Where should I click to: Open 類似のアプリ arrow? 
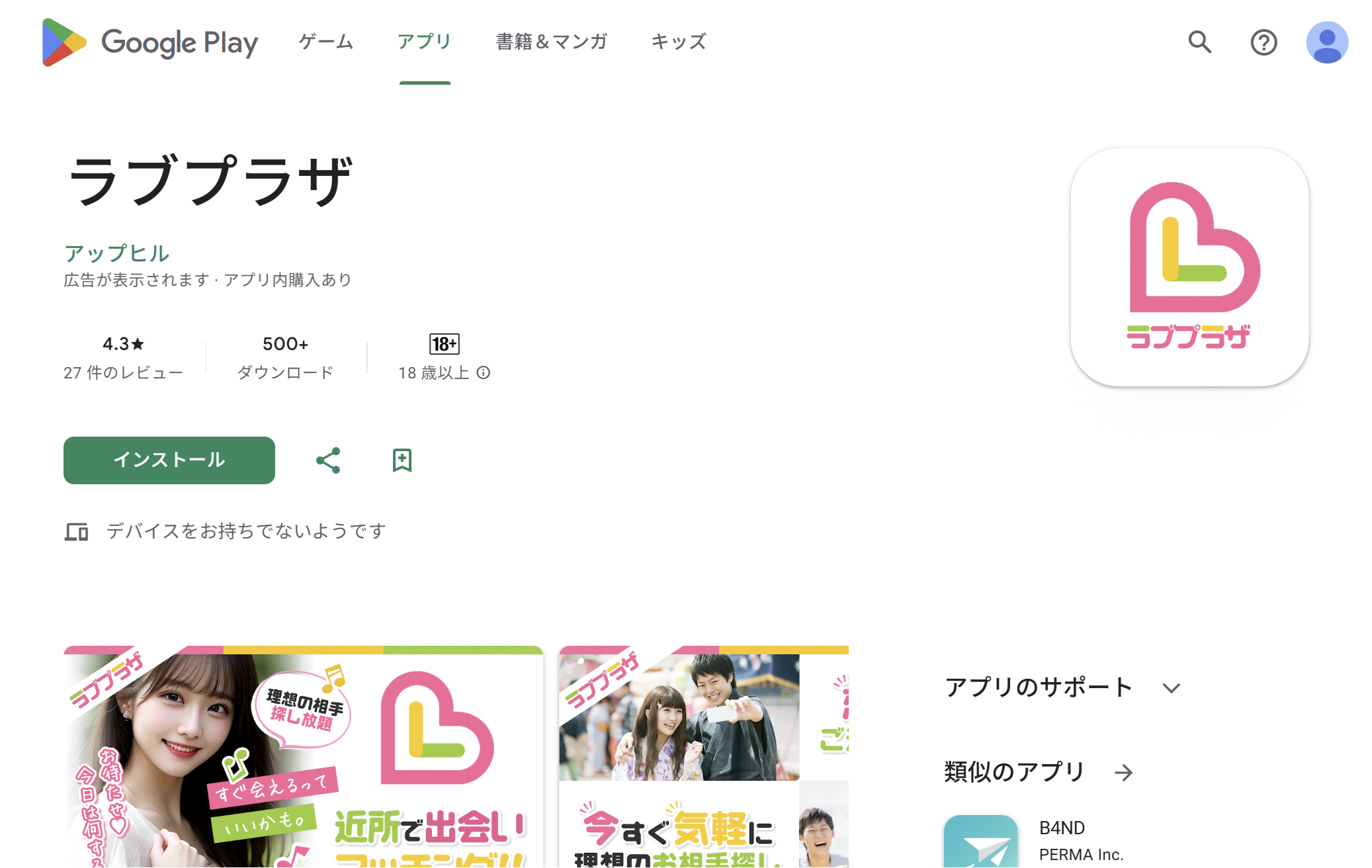point(1123,773)
